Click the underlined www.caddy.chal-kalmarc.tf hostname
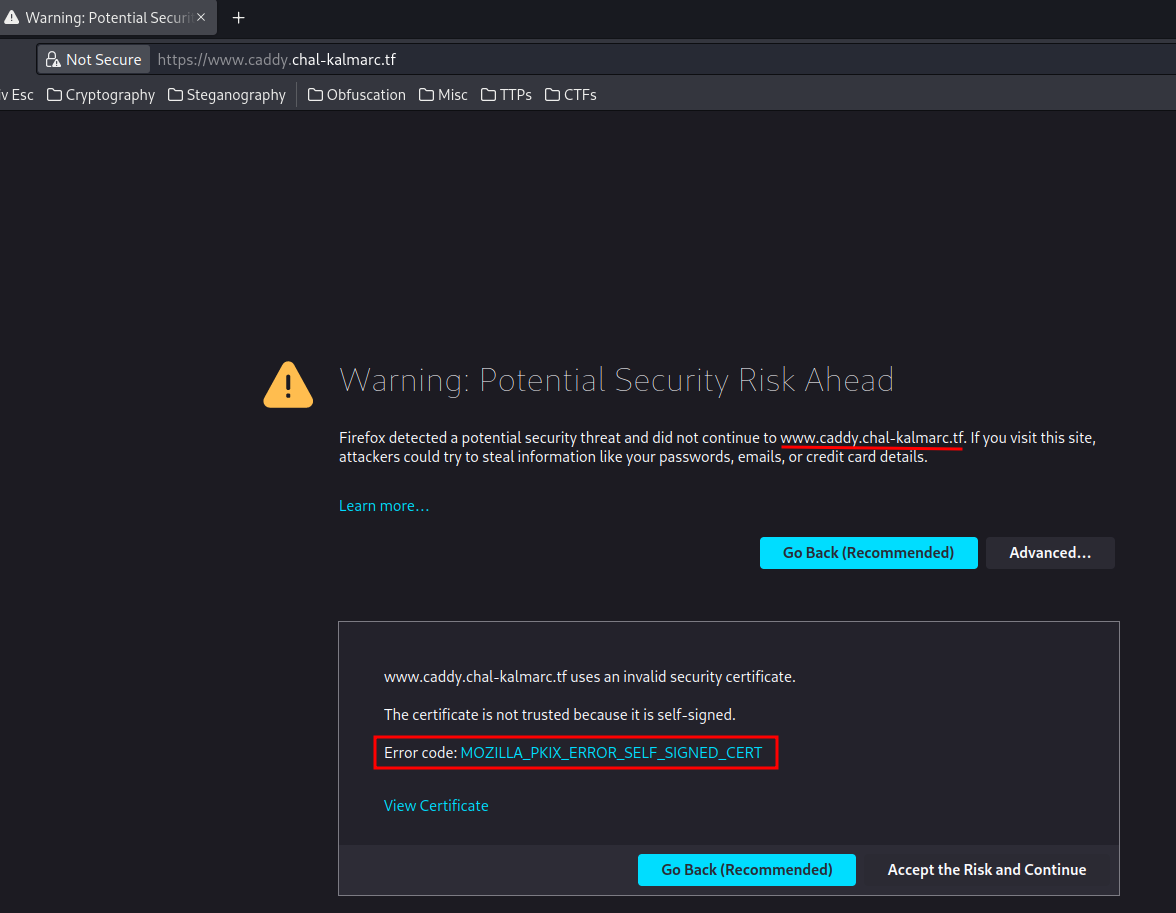 click(x=872, y=437)
